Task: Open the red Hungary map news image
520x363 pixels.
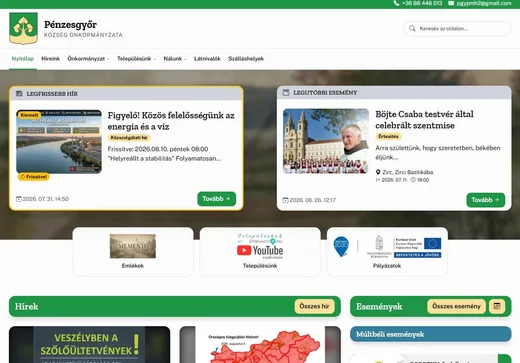Action: [260, 344]
